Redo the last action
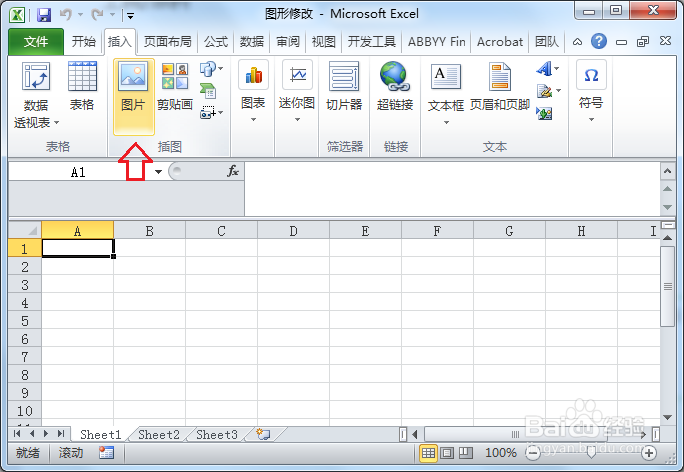The height and width of the screenshot is (472, 684). click(x=97, y=15)
